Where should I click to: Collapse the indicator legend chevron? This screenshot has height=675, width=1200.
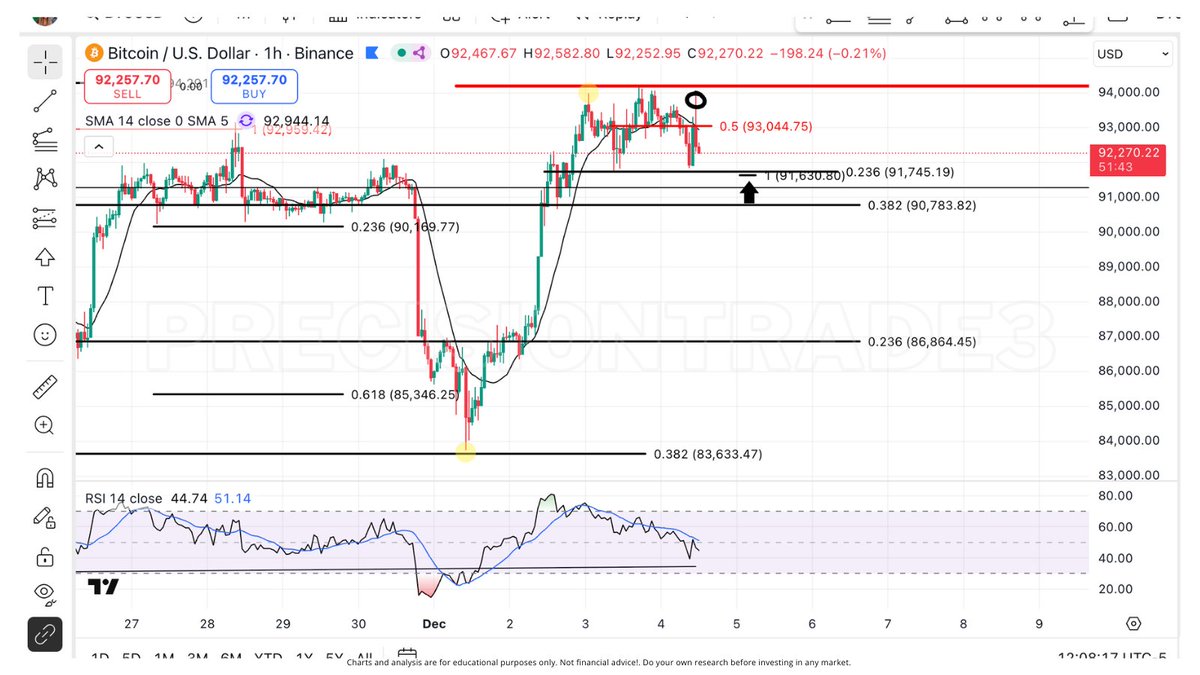(x=98, y=147)
